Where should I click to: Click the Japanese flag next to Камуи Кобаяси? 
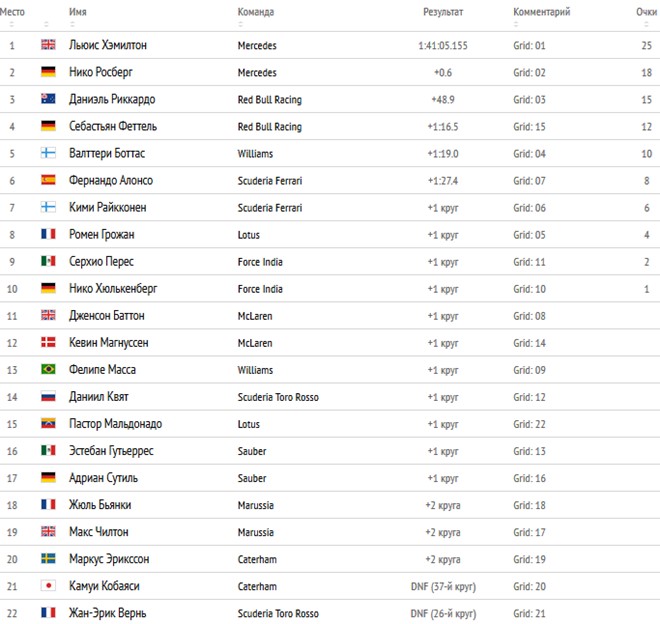point(48,585)
